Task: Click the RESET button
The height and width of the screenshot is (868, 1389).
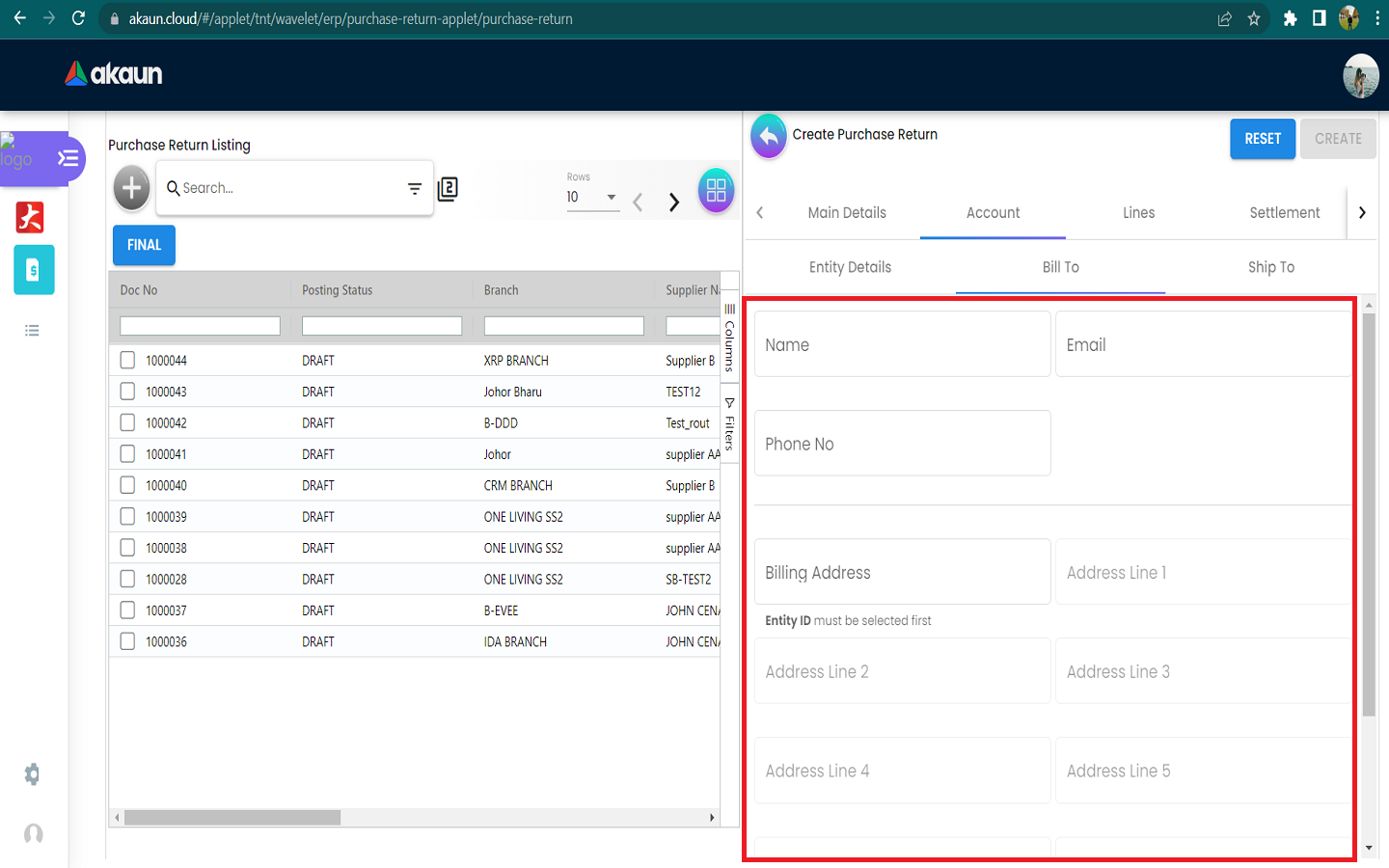Action: pyautogui.click(x=1262, y=139)
